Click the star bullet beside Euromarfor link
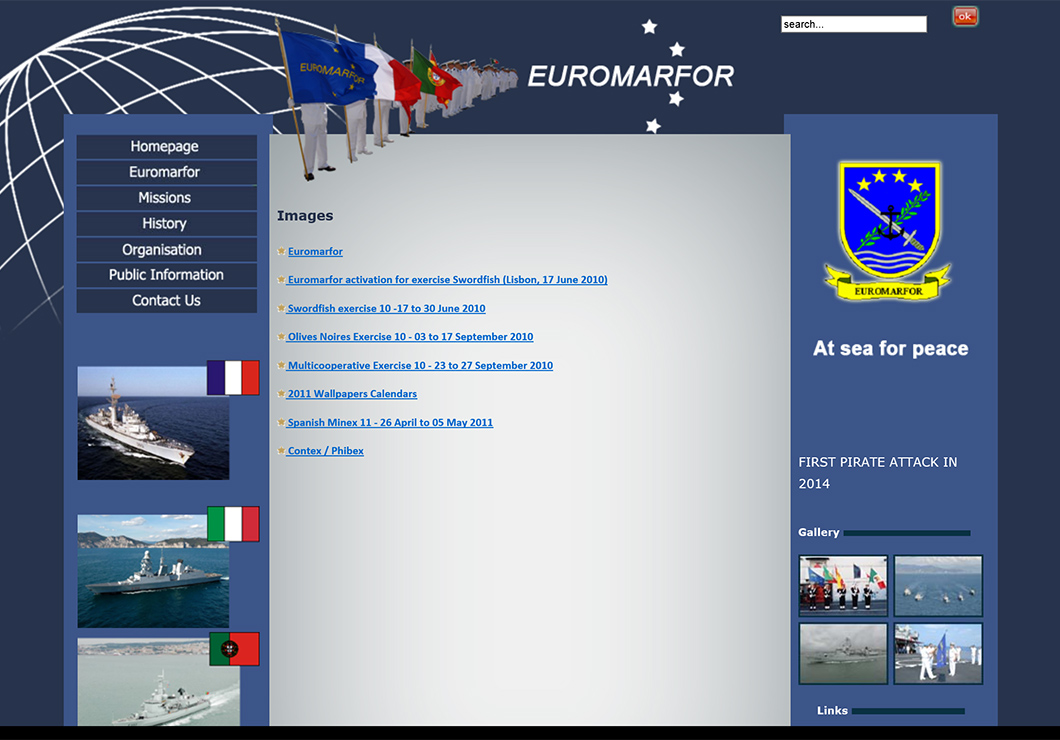The height and width of the screenshot is (740, 1060). point(281,251)
